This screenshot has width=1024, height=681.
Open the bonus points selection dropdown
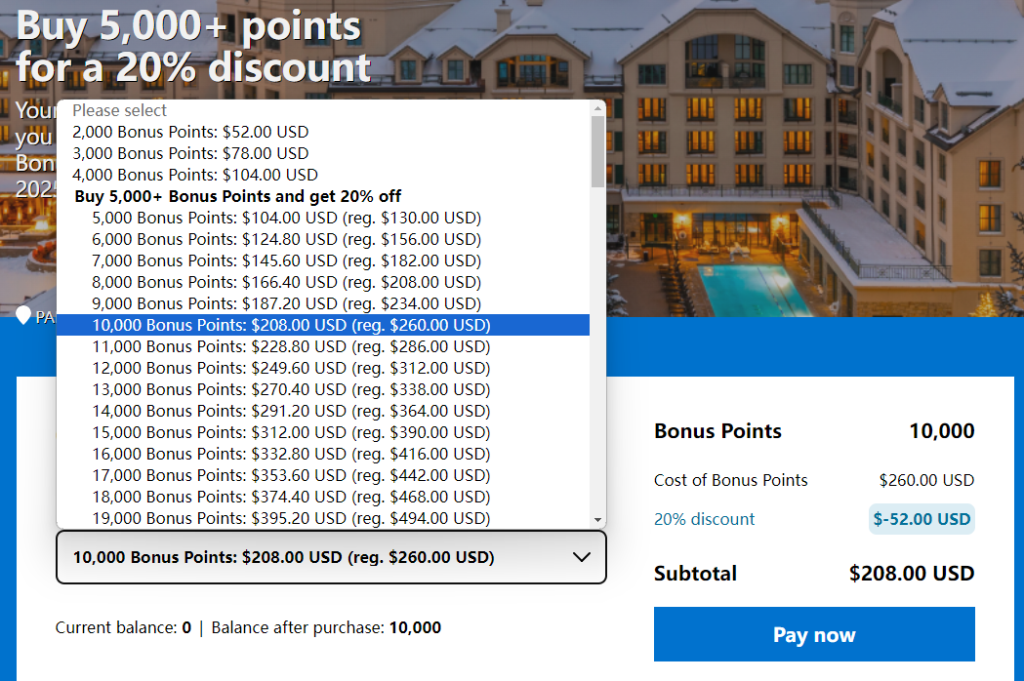(x=331, y=557)
